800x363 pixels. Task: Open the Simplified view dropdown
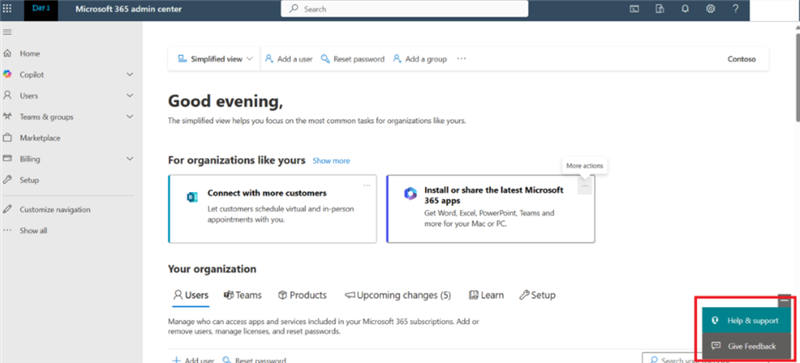(x=215, y=59)
